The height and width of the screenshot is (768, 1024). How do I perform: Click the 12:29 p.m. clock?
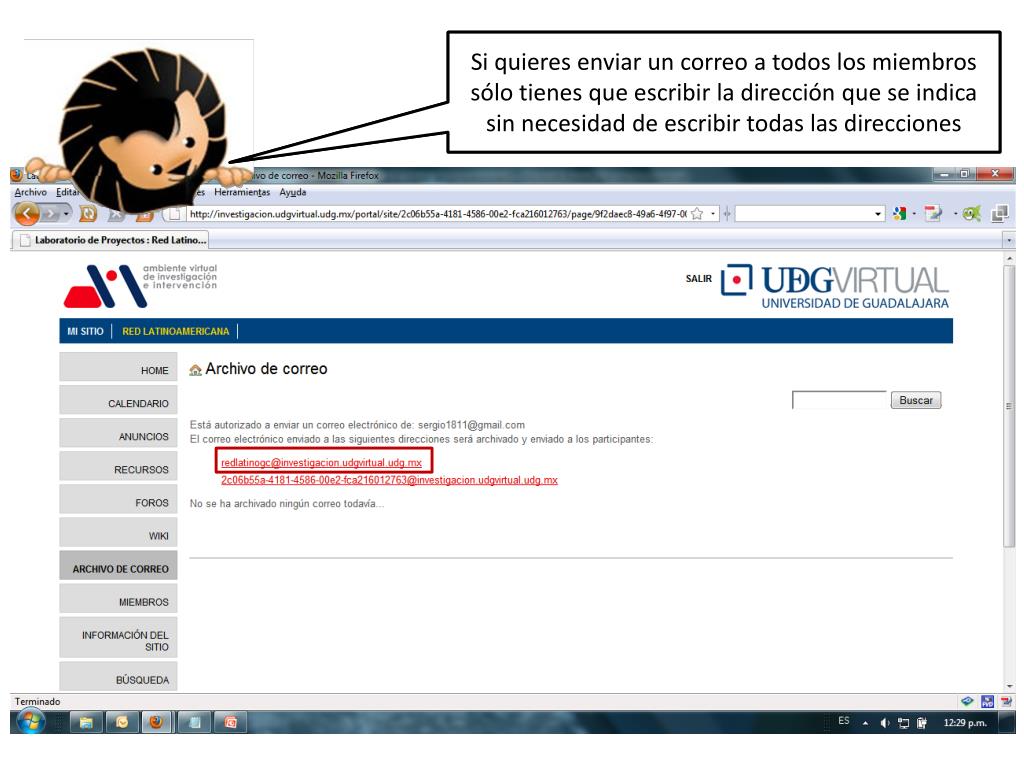(x=965, y=722)
